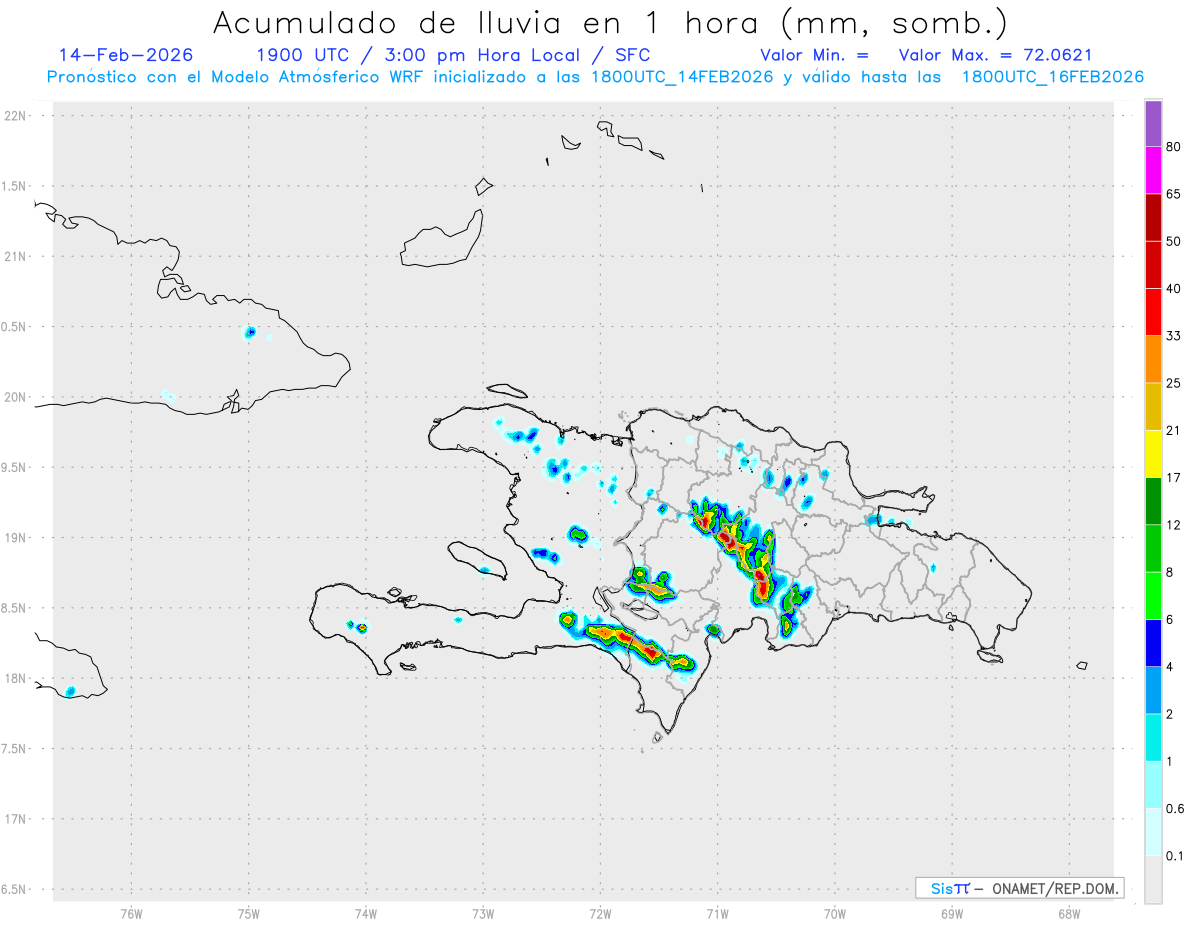Click the legend value '33'
This screenshot has width=1200, height=927.
tap(1174, 336)
